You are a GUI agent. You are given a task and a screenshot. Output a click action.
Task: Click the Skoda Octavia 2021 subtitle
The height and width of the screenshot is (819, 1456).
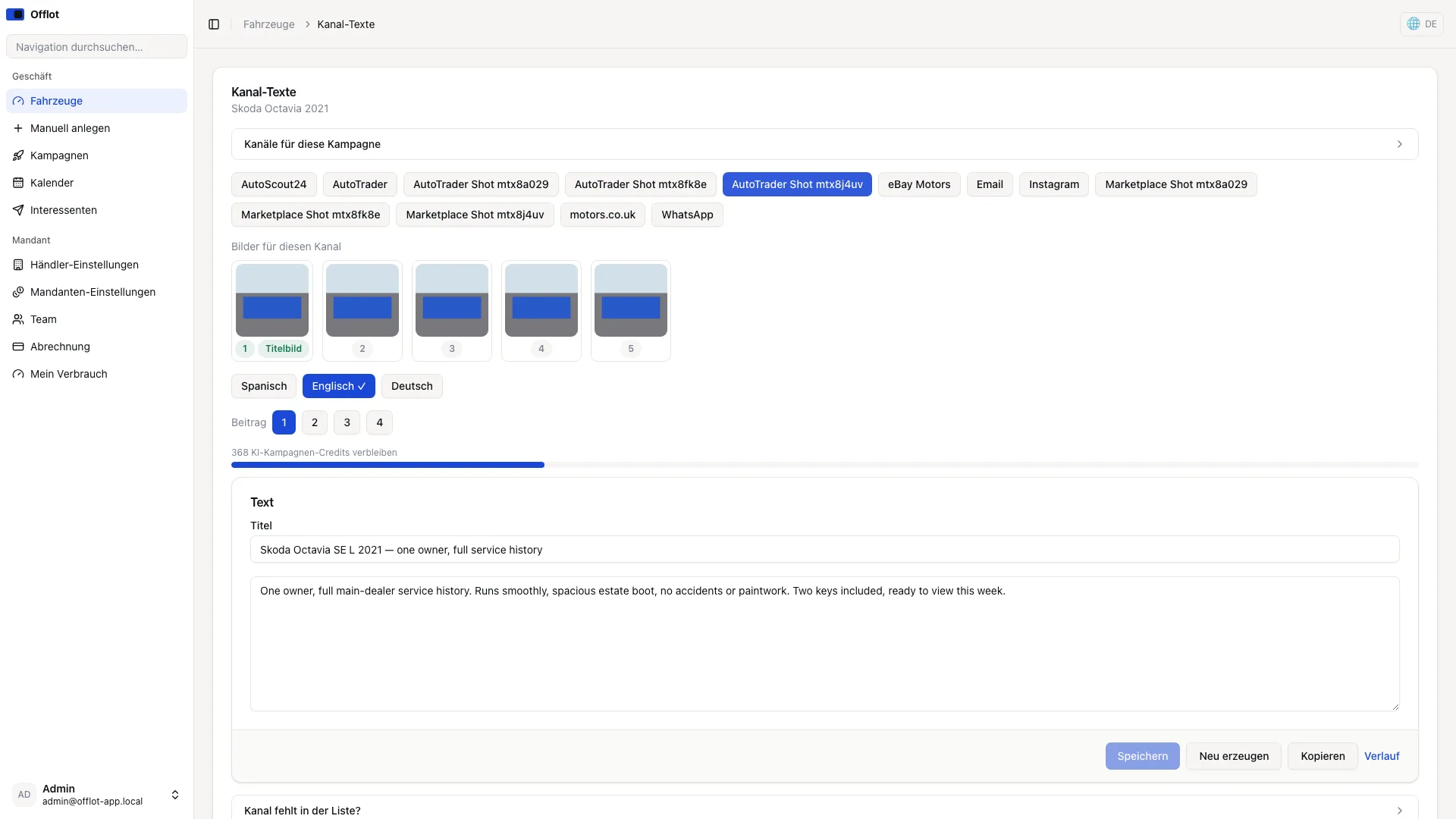(280, 108)
